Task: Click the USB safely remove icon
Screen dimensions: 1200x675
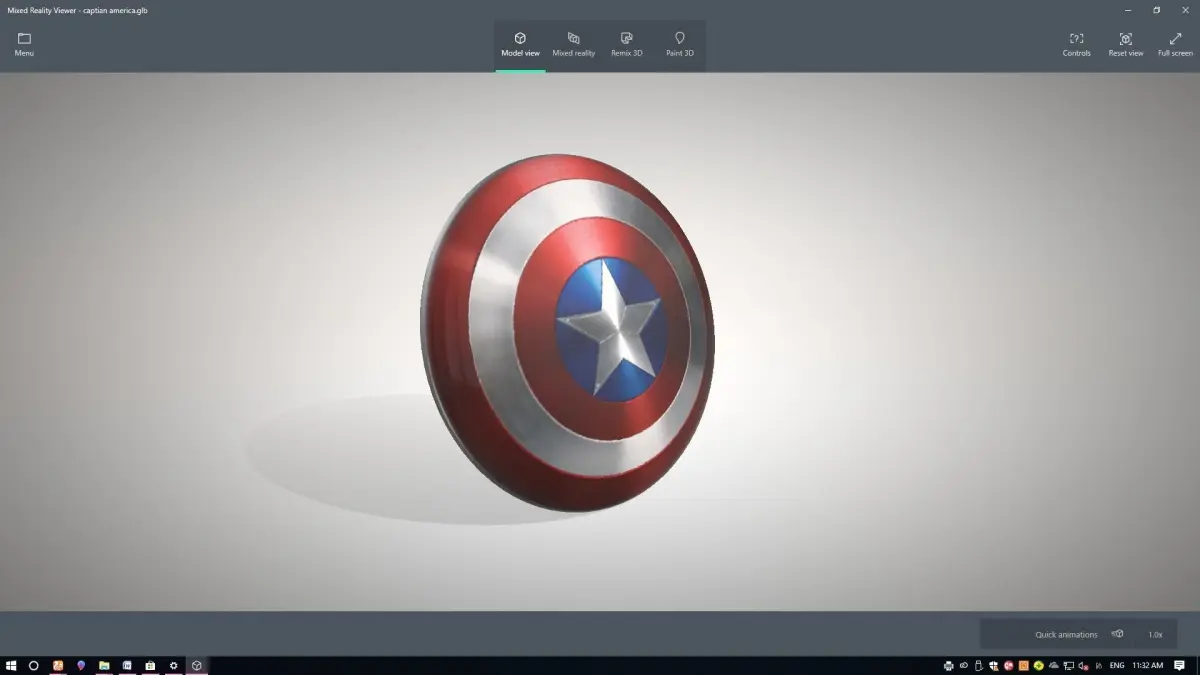Action: click(978, 665)
